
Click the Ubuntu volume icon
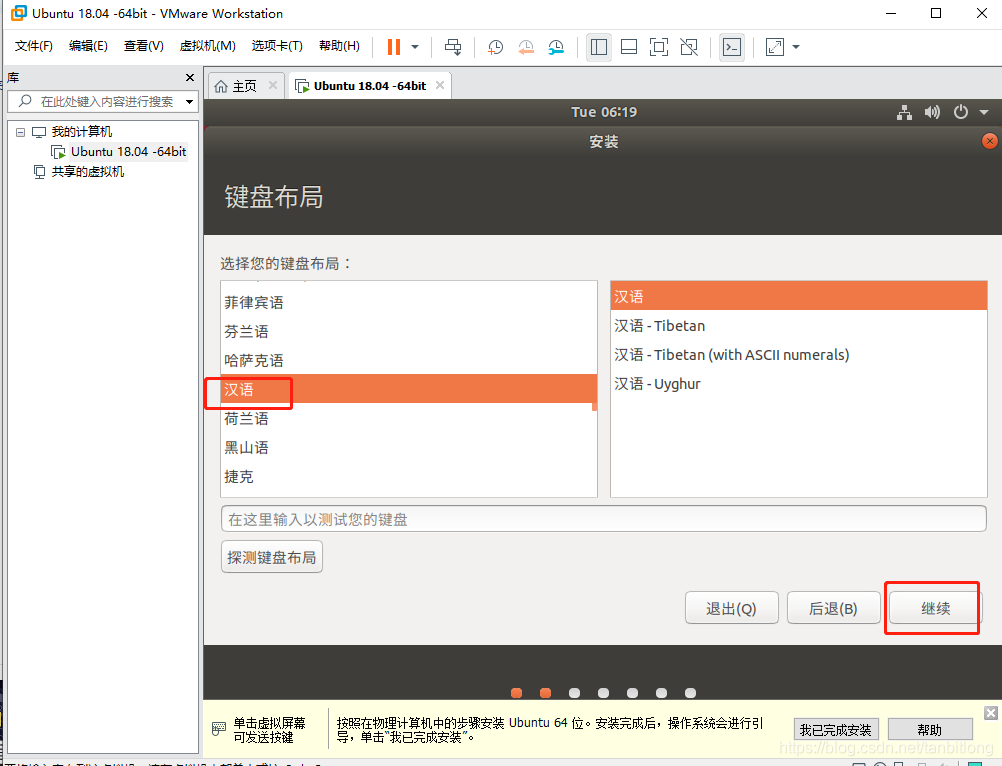click(932, 112)
